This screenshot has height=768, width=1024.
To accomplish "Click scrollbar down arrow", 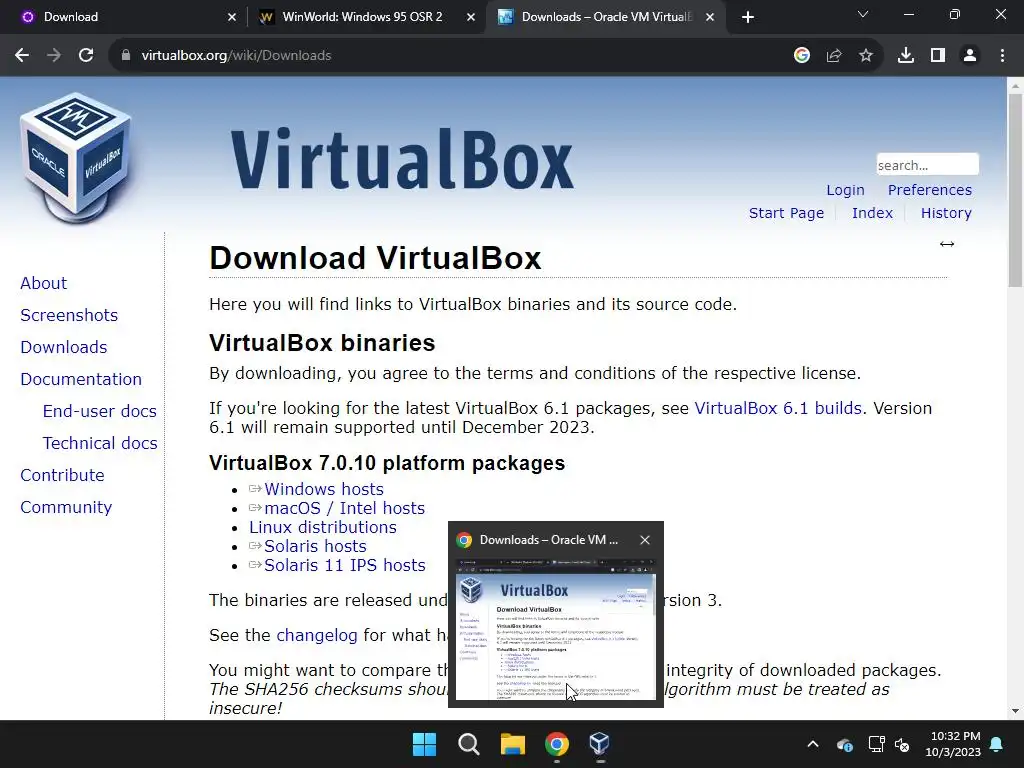I will 1015,711.
